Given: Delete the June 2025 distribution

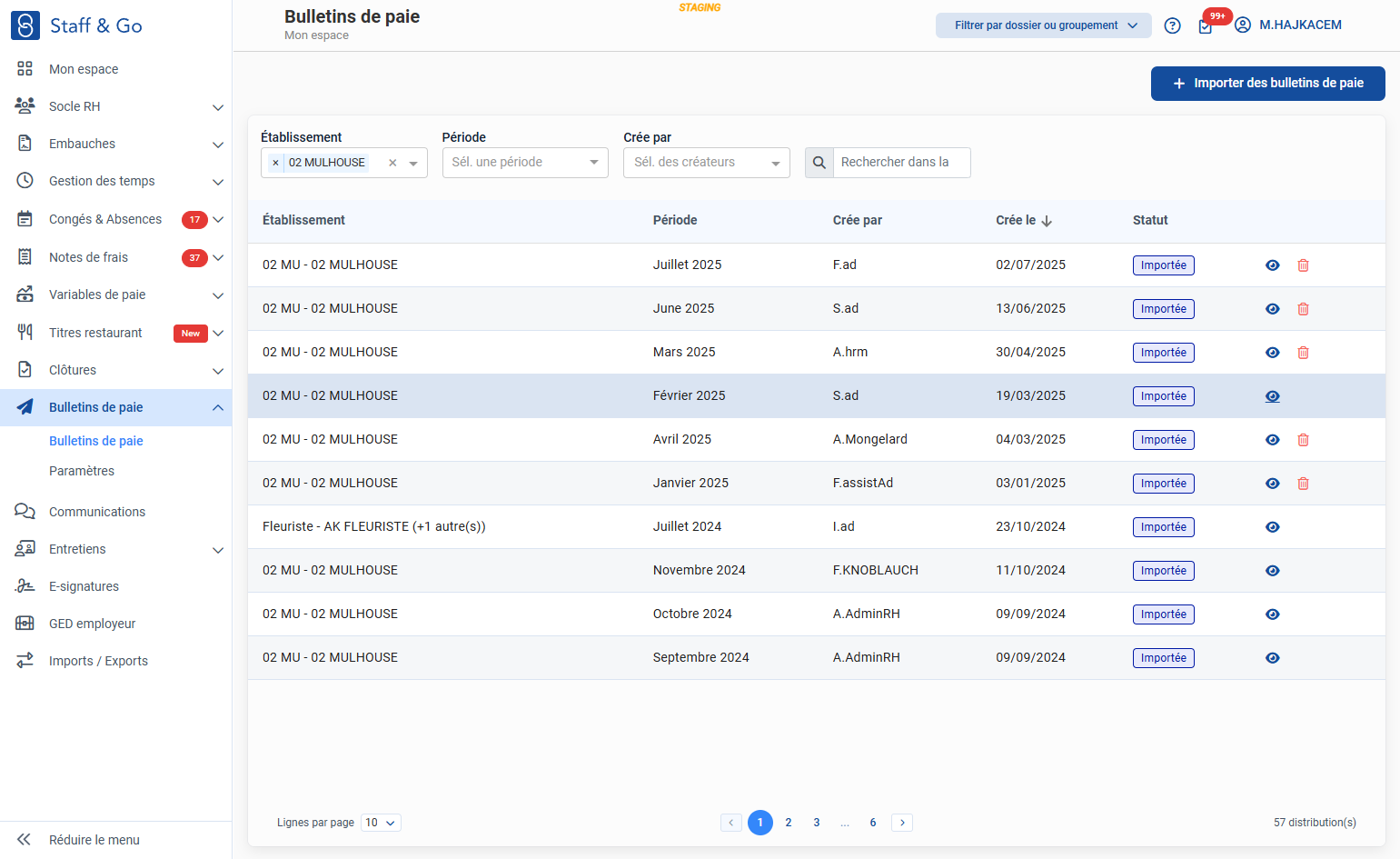Looking at the screenshot, I should pyautogui.click(x=1303, y=309).
